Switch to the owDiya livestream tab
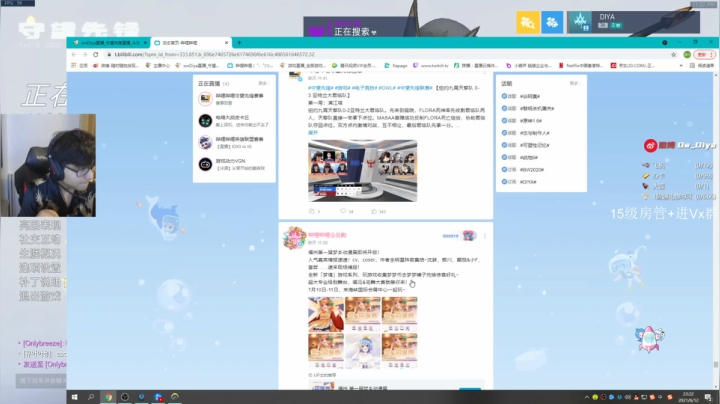The image size is (720, 404). pyautogui.click(x=110, y=43)
